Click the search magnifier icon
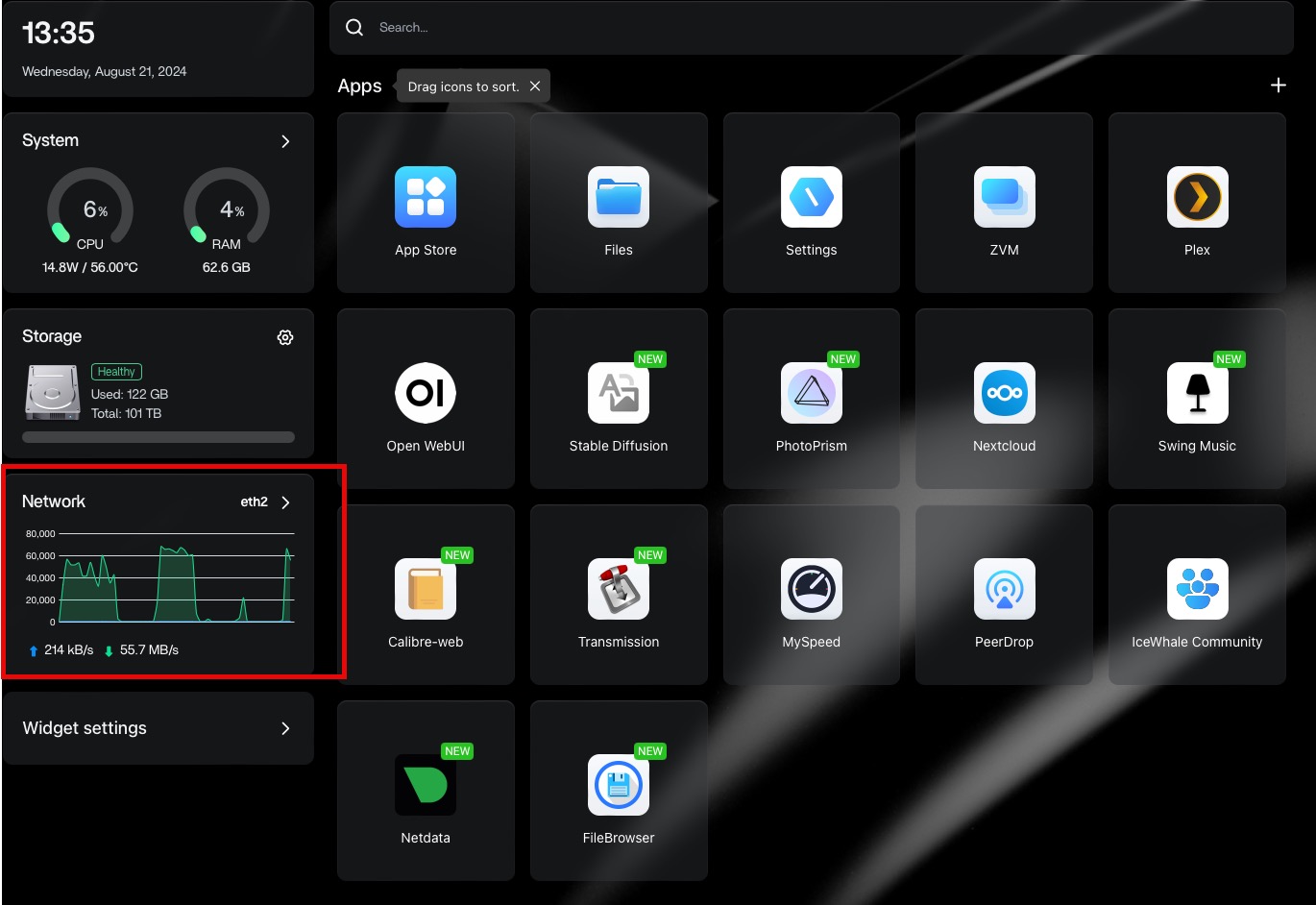The height and width of the screenshot is (905, 1316). [x=354, y=28]
